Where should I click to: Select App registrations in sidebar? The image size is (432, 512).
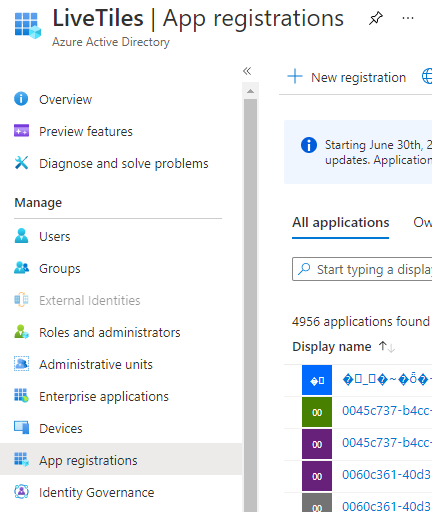(x=121, y=459)
